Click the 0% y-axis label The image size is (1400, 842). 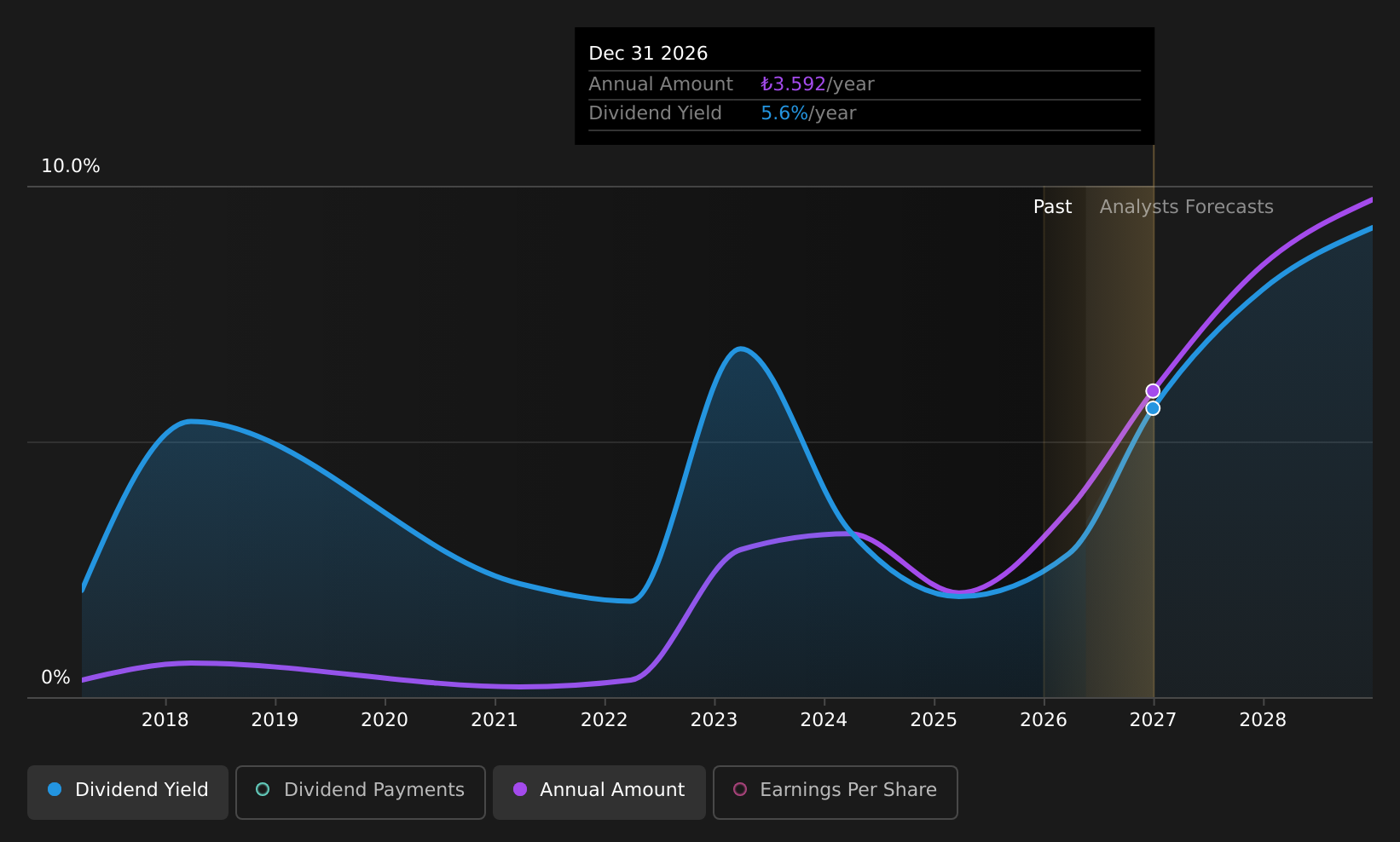click(x=55, y=678)
